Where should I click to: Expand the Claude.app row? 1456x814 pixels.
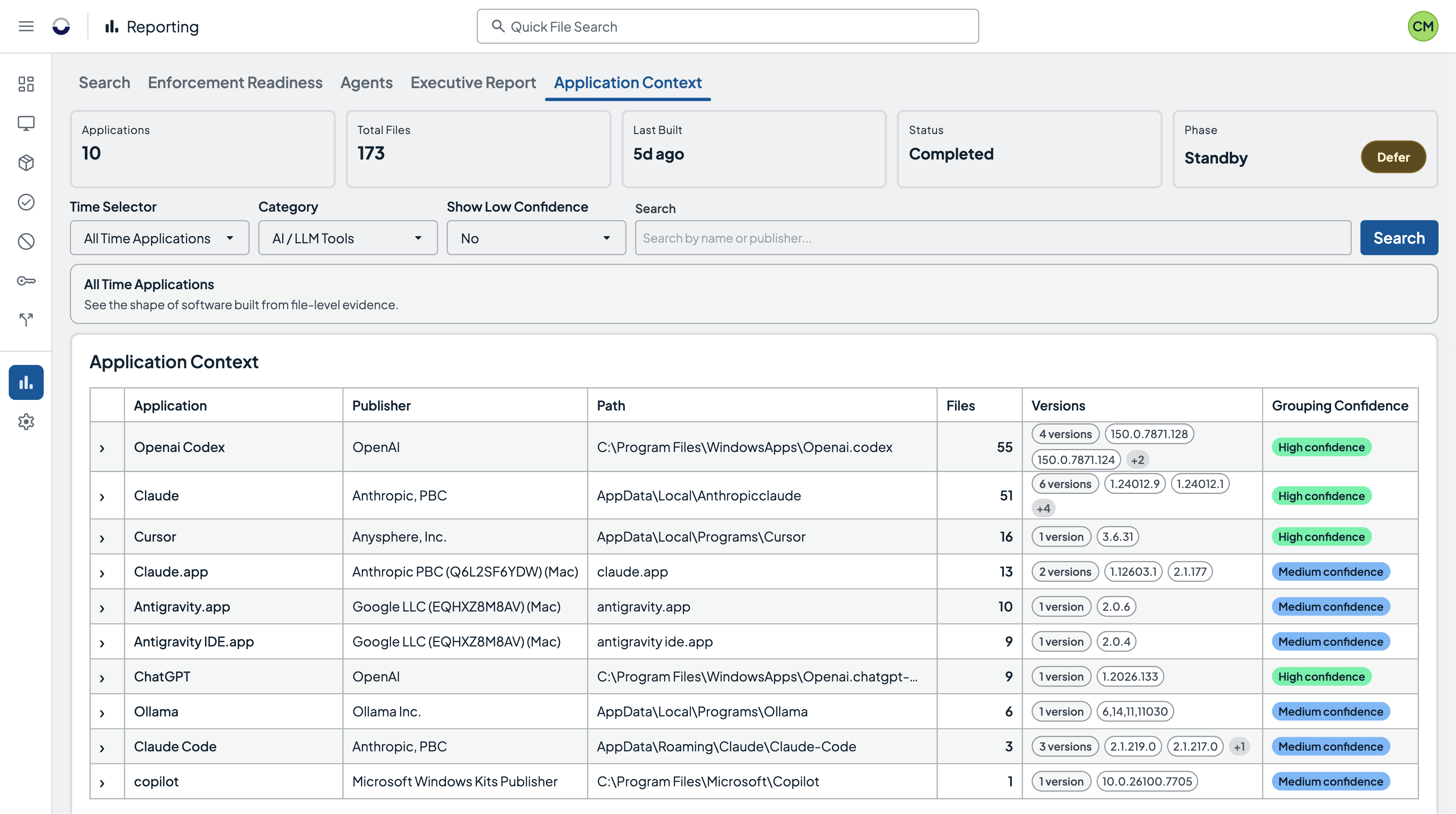[102, 573]
